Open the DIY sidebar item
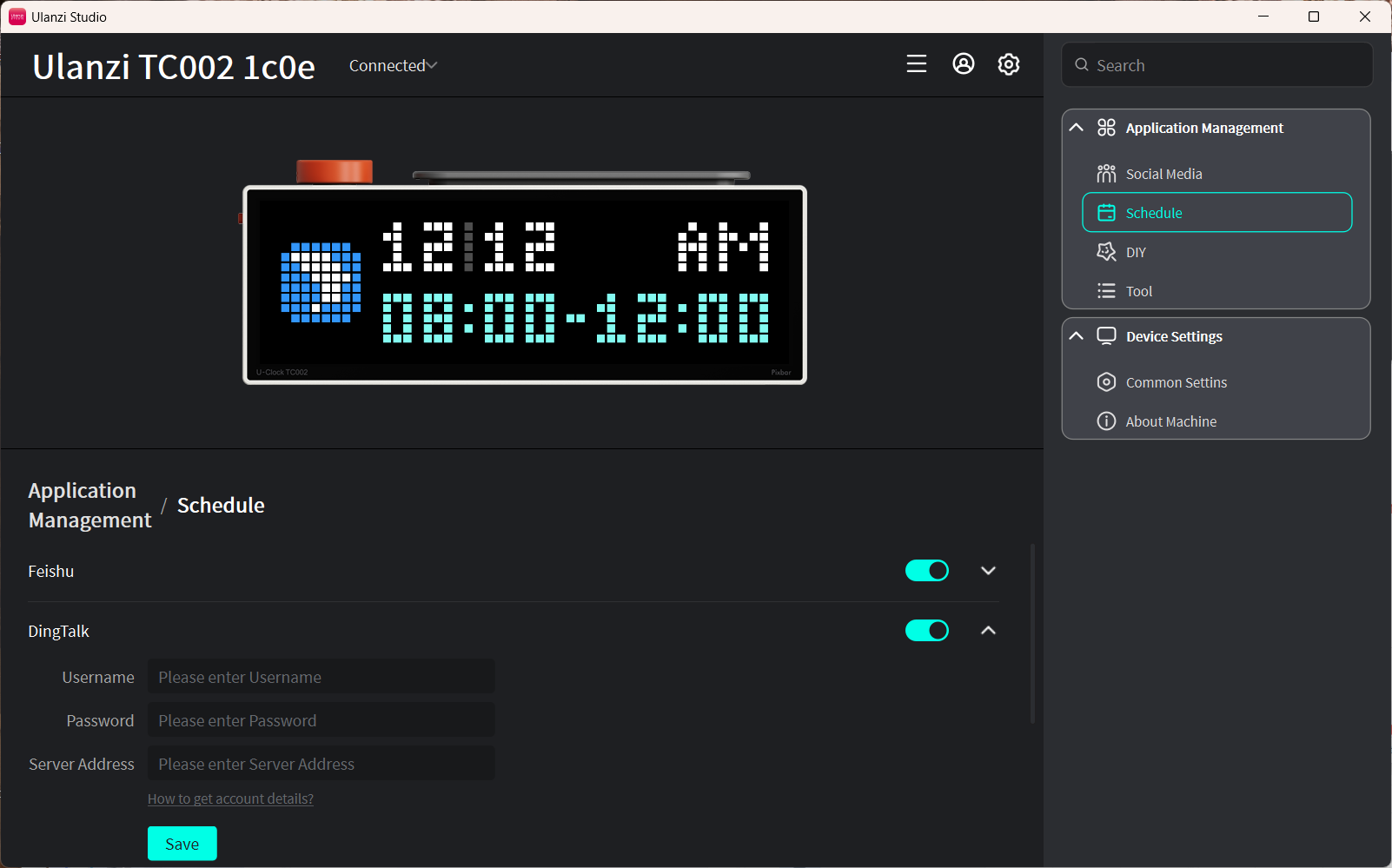The height and width of the screenshot is (868, 1392). coord(1216,252)
